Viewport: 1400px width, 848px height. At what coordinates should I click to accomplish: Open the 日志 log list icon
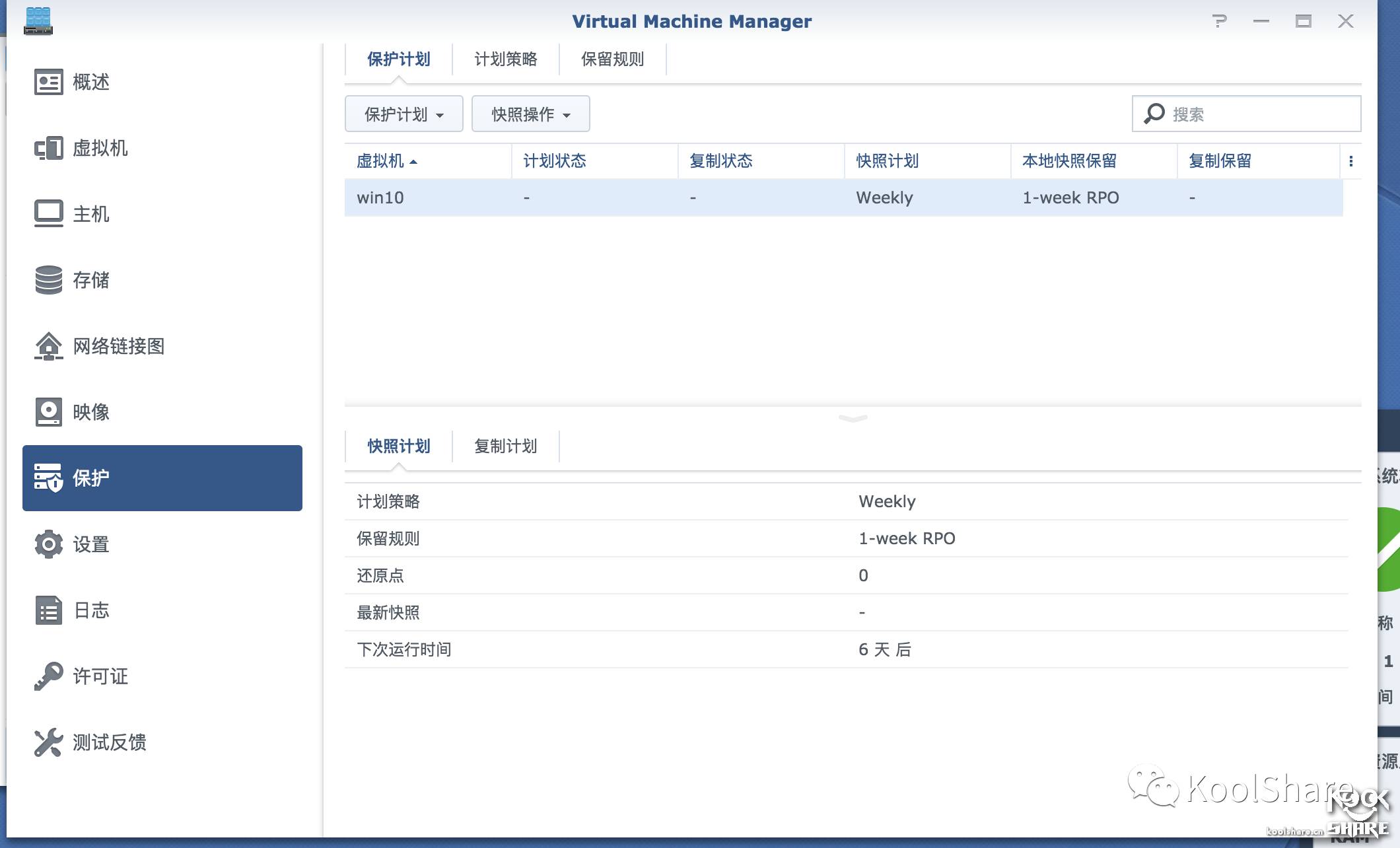point(48,610)
